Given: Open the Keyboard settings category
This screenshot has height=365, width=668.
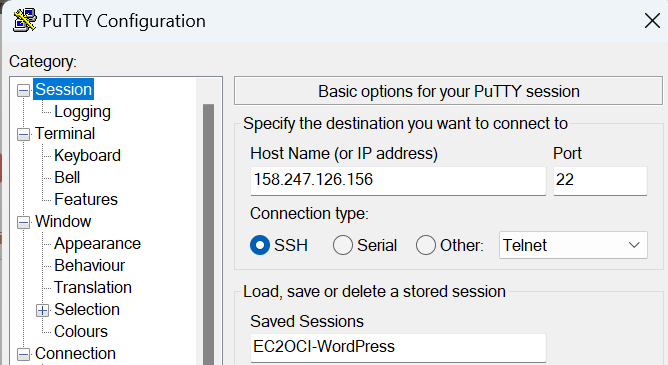Looking at the screenshot, I should (87, 155).
